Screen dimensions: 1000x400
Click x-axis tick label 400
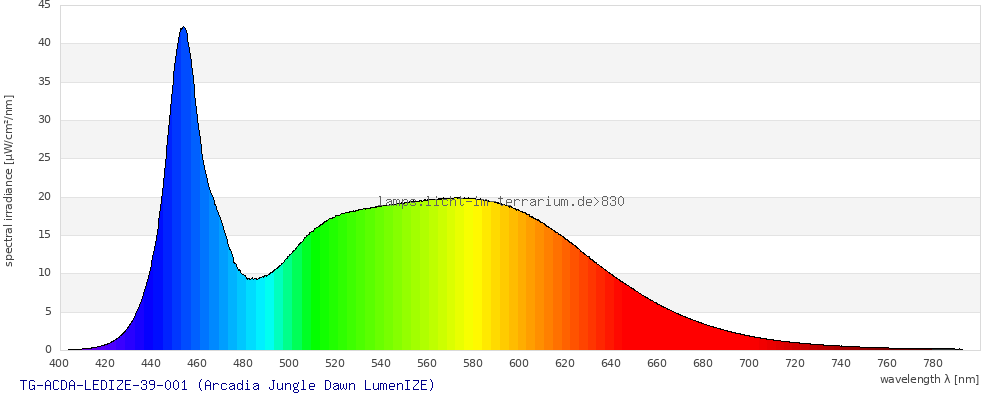[59, 364]
